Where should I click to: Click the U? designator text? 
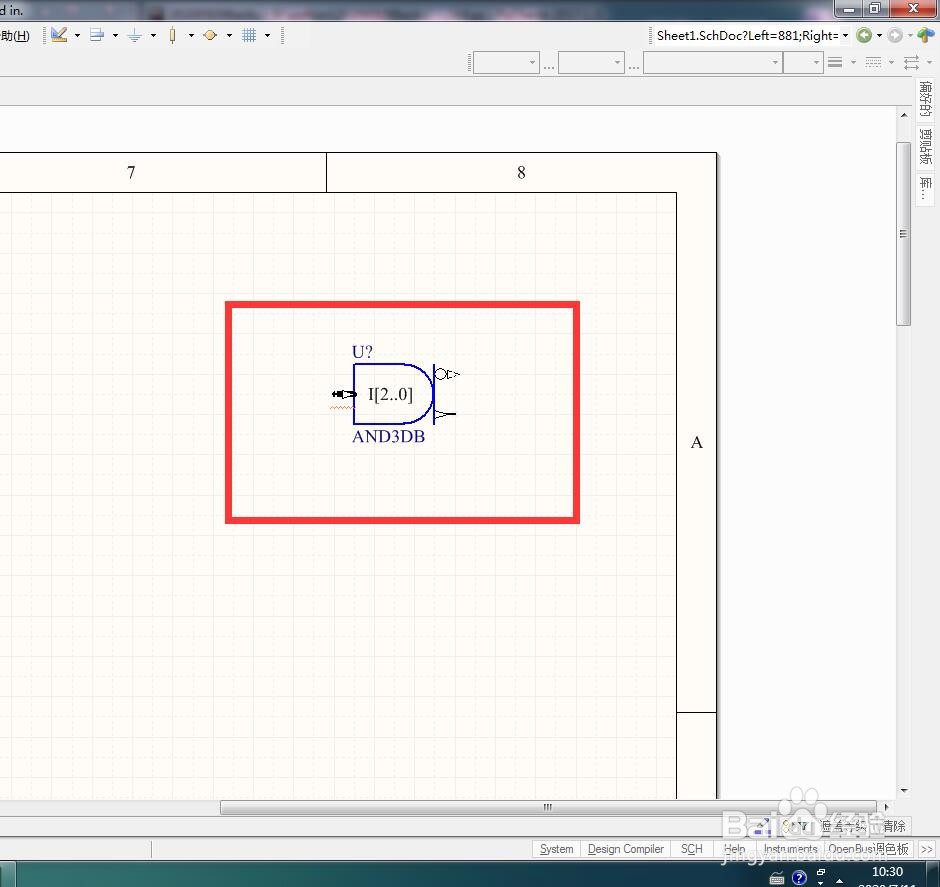362,352
